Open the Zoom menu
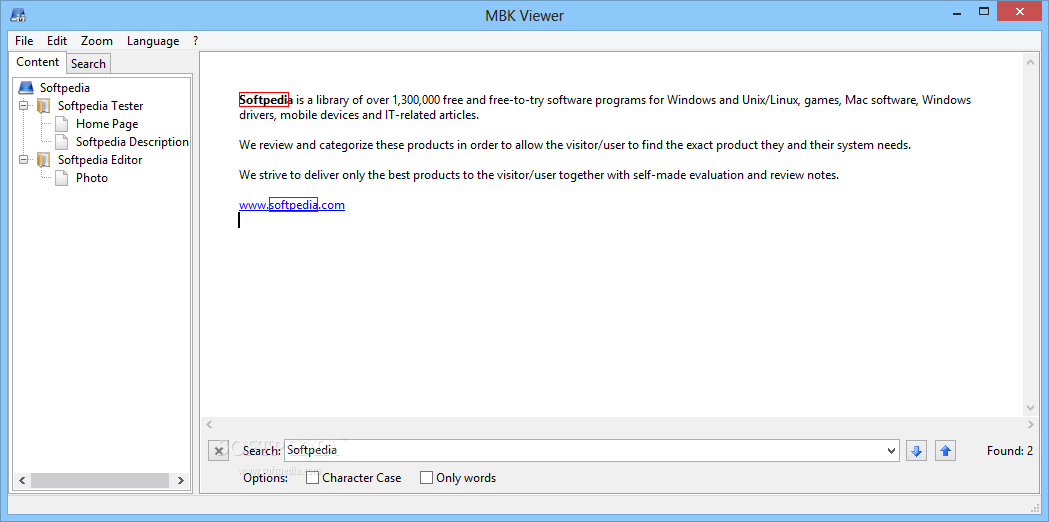This screenshot has height=522, width=1049. [x=97, y=41]
